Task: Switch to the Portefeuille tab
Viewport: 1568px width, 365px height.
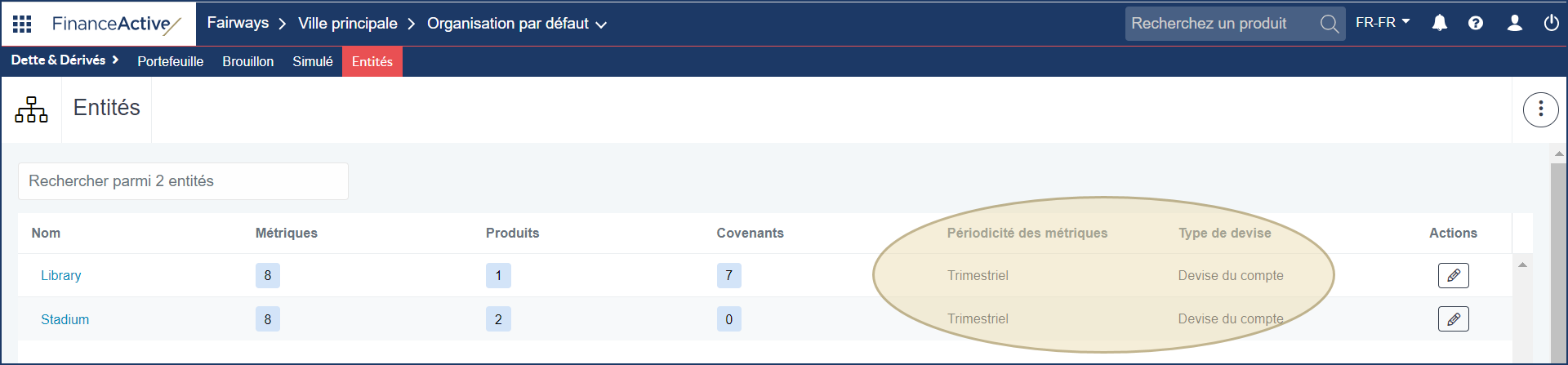Action: point(170,61)
